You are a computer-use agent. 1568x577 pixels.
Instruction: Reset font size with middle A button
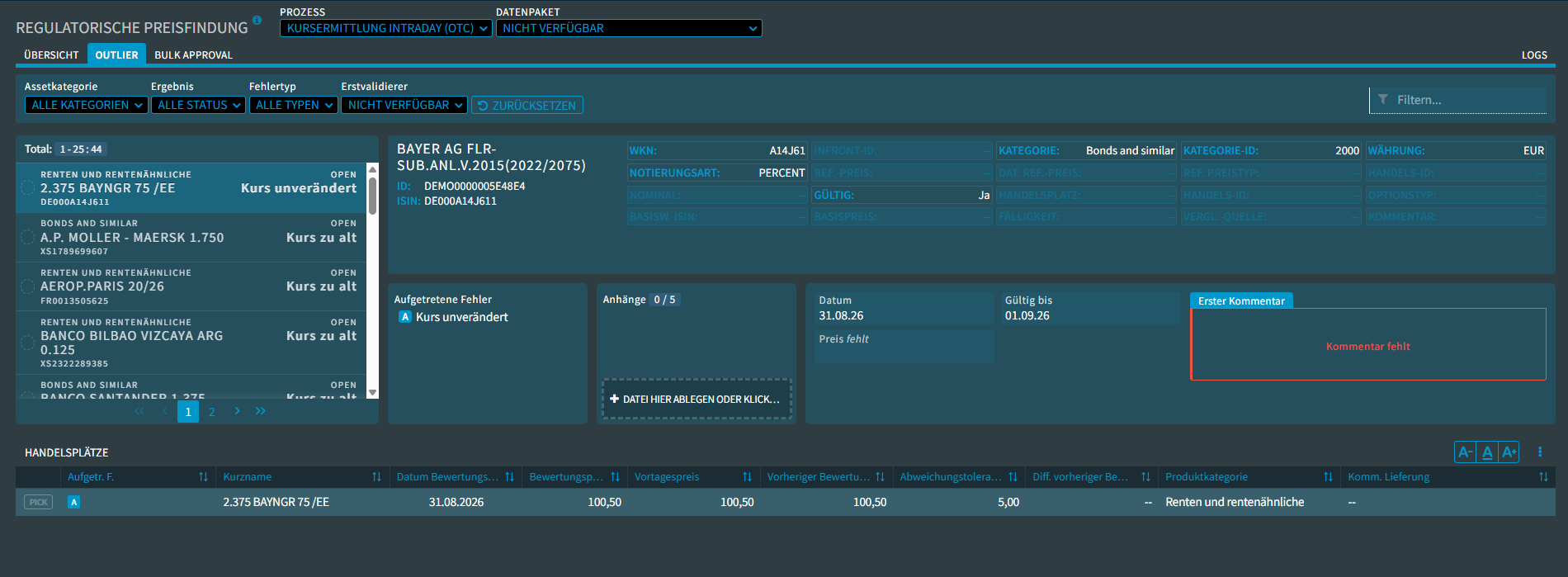click(1487, 452)
